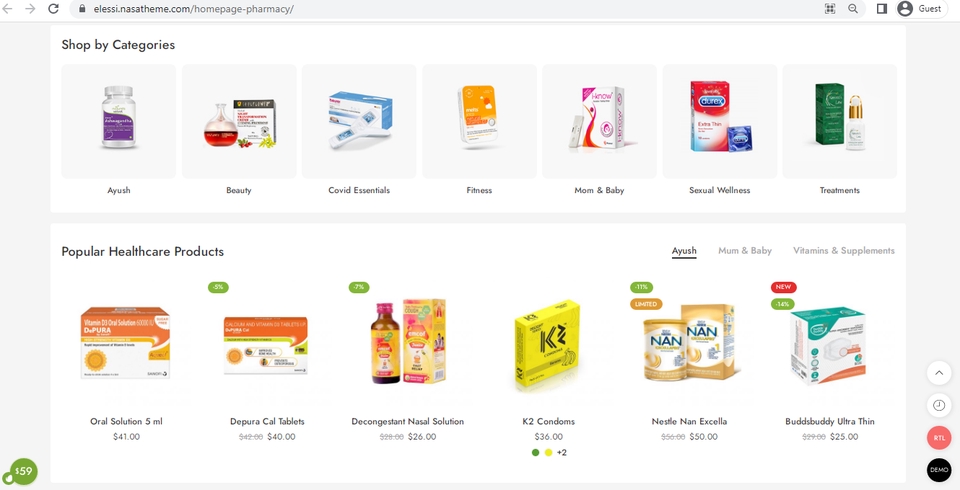The image size is (960, 490).
Task: Open the black DEMO button
Action: pyautogui.click(x=939, y=470)
